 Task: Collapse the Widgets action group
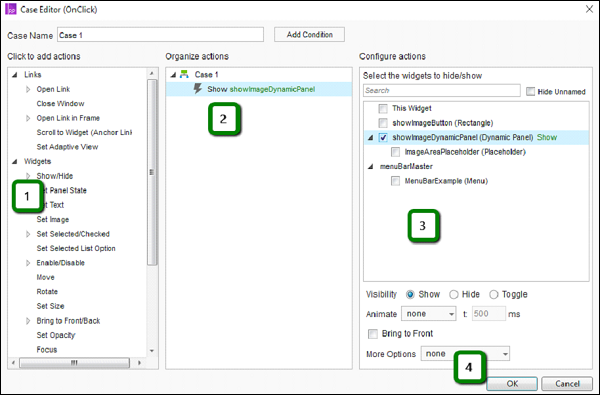15,162
